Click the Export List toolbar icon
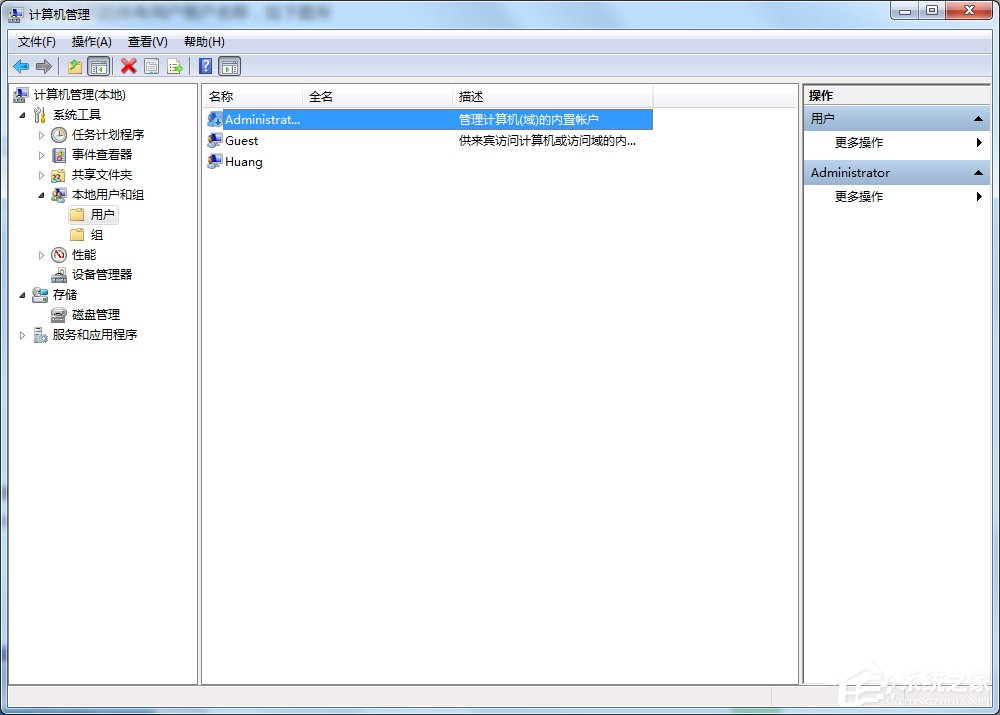The image size is (1000, 715). pyautogui.click(x=175, y=66)
